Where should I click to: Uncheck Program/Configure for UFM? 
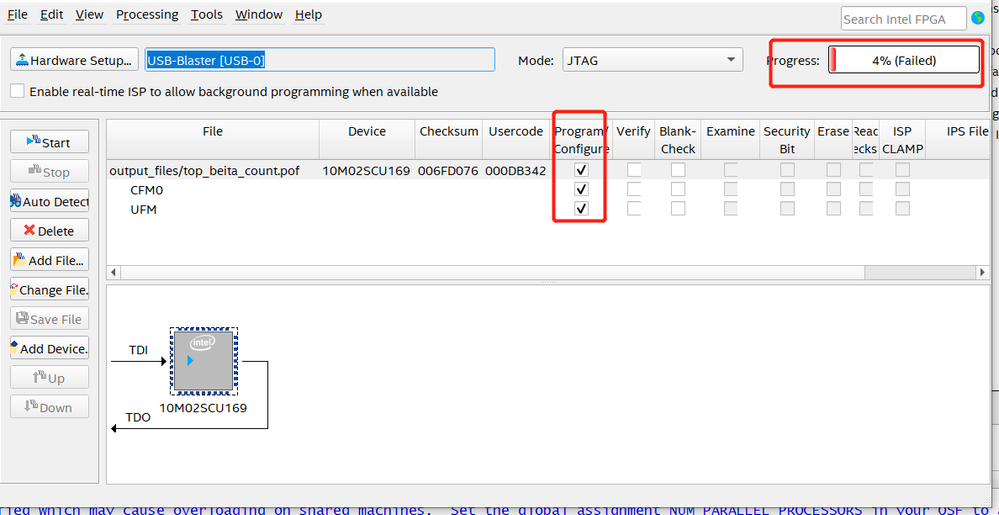(x=581, y=208)
